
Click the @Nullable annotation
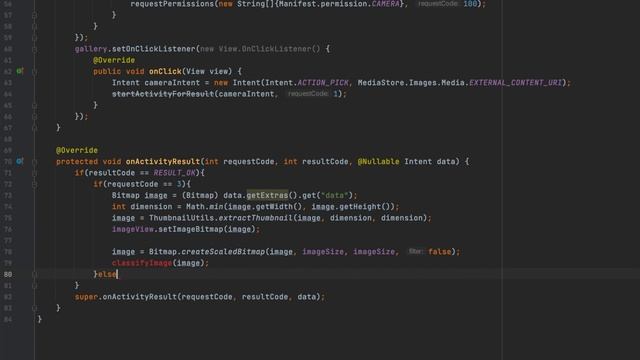click(378, 162)
